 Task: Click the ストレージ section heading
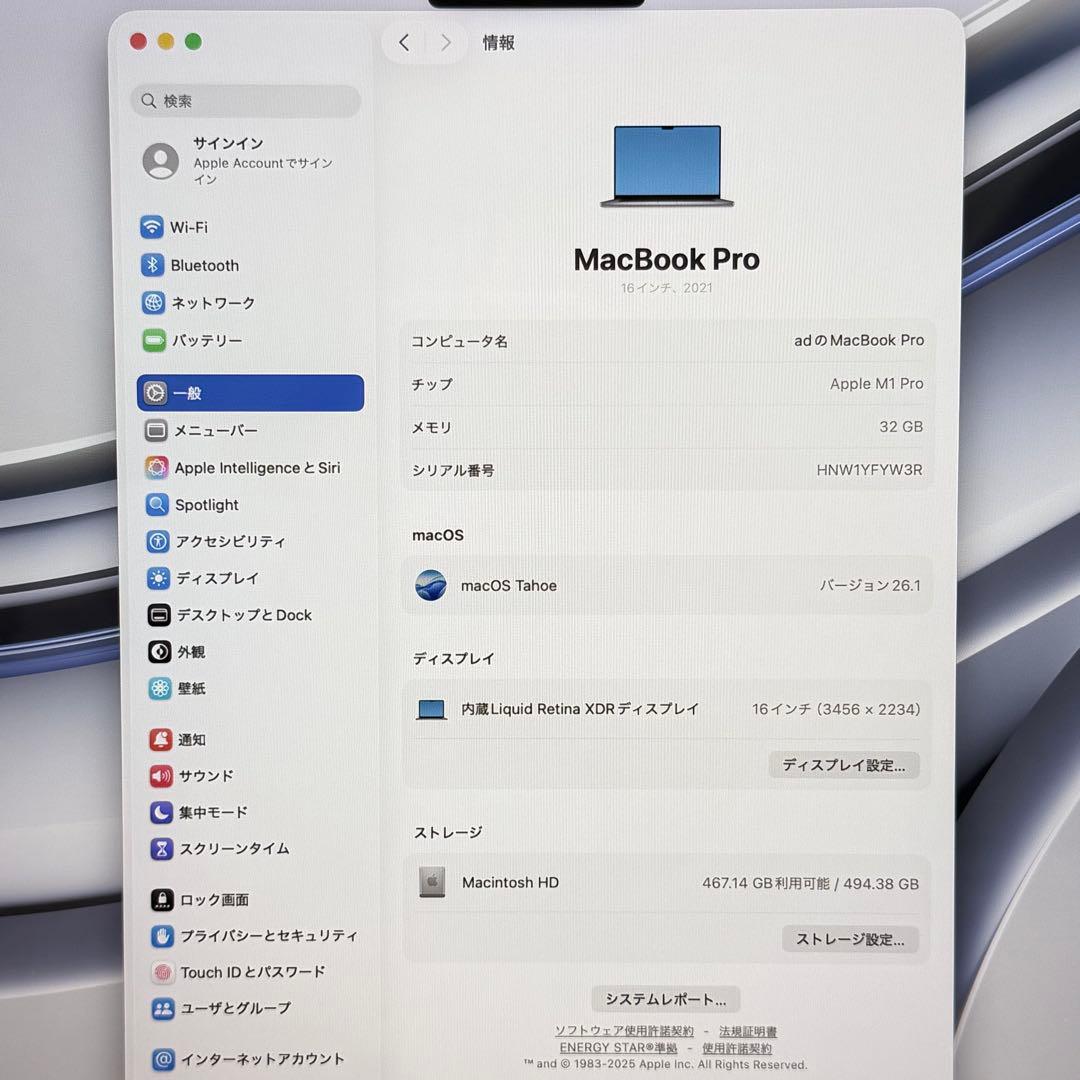tap(448, 833)
